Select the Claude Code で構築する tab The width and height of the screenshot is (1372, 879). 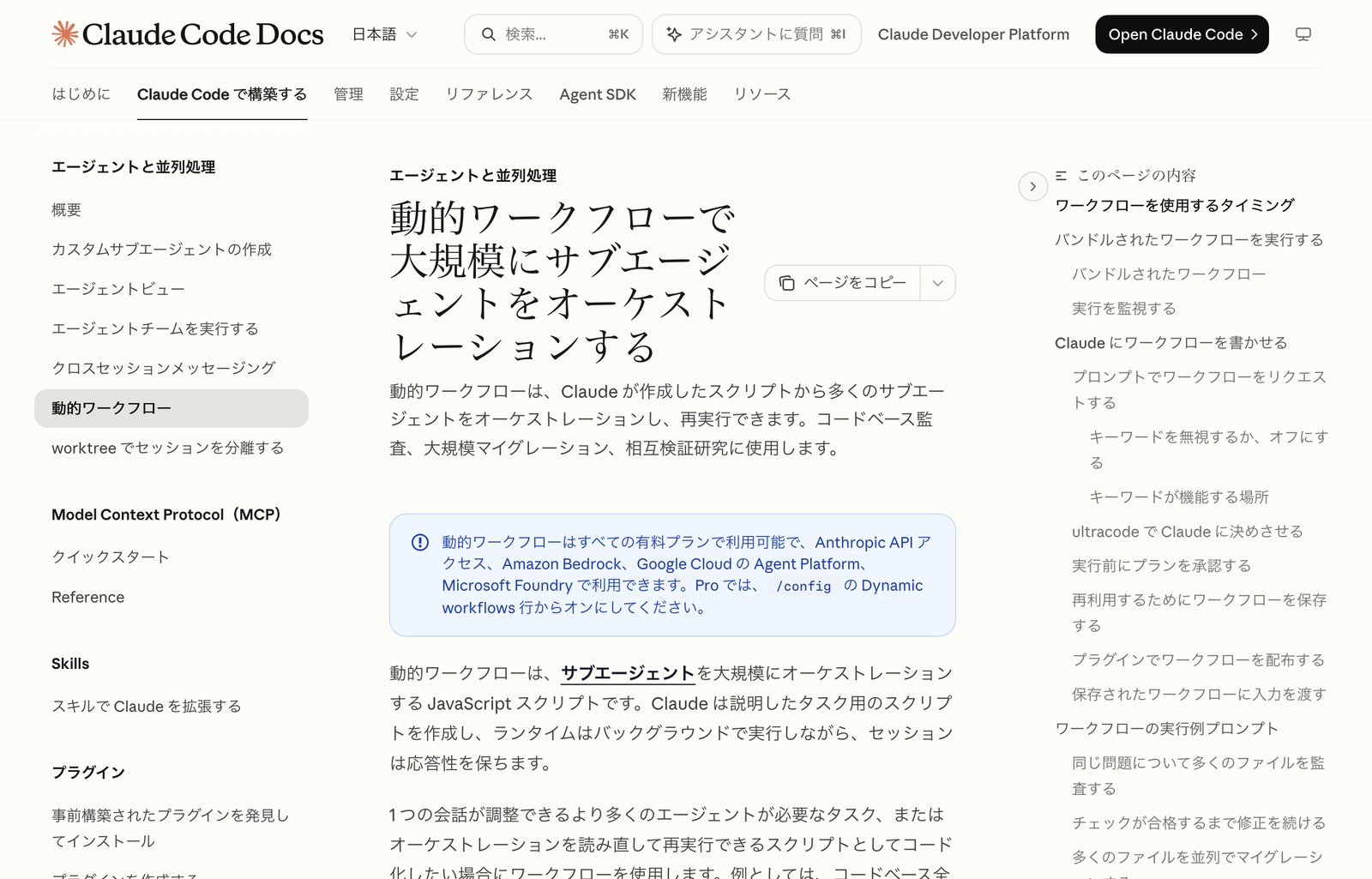222,94
